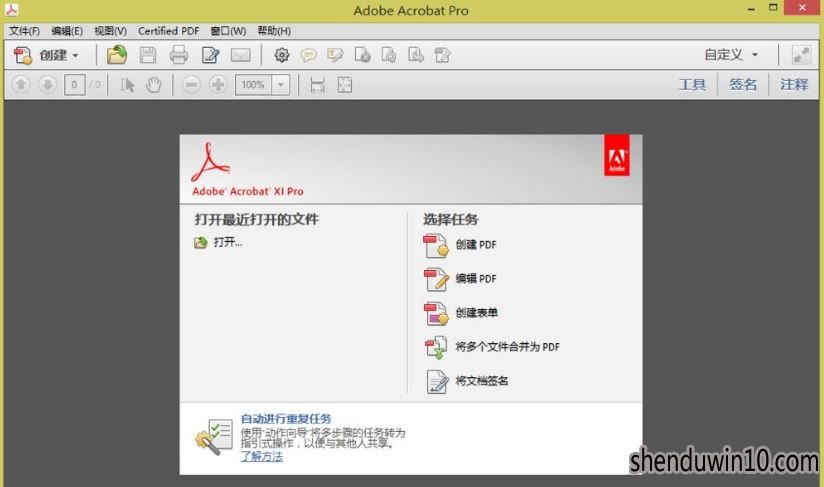Image resolution: width=824 pixels, height=487 pixels.
Task: Click the Acrobat app icon in title bar
Action: click(12, 9)
